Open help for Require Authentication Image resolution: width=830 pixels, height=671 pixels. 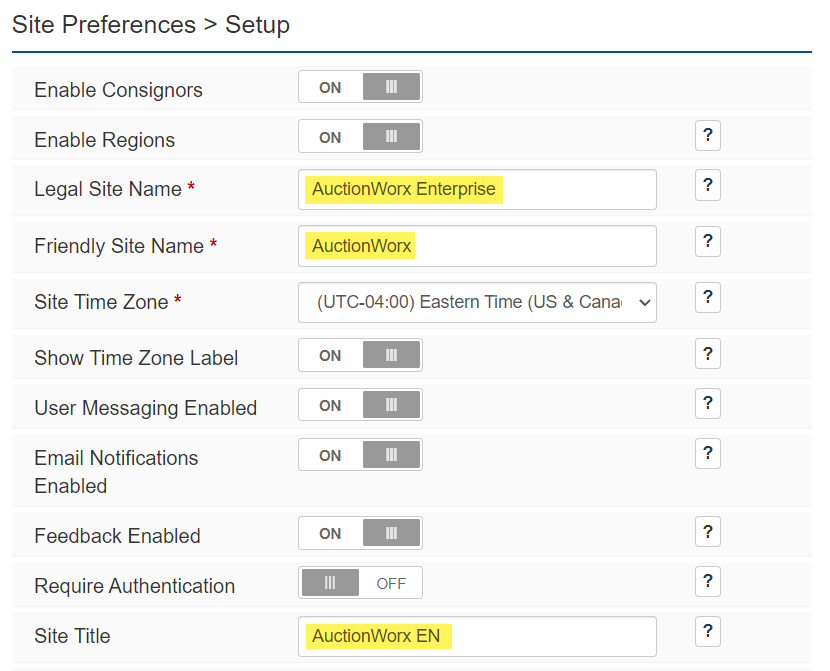pyautogui.click(x=708, y=581)
